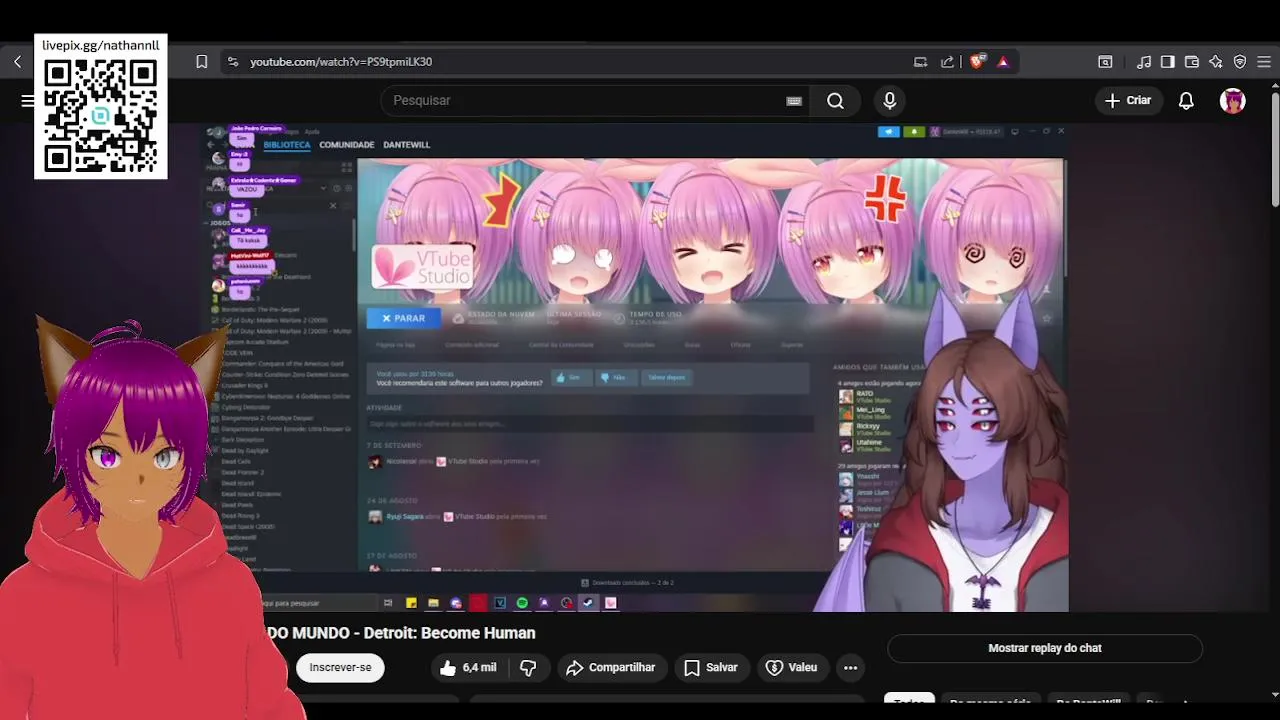
Task: Select Crusader Kings II in Steam library
Action: coord(244,385)
